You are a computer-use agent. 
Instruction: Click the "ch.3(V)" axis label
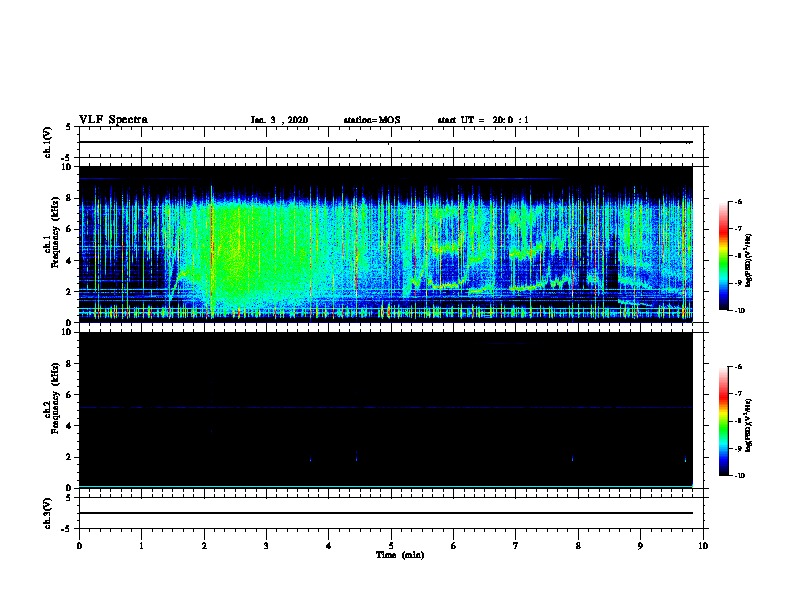48,513
